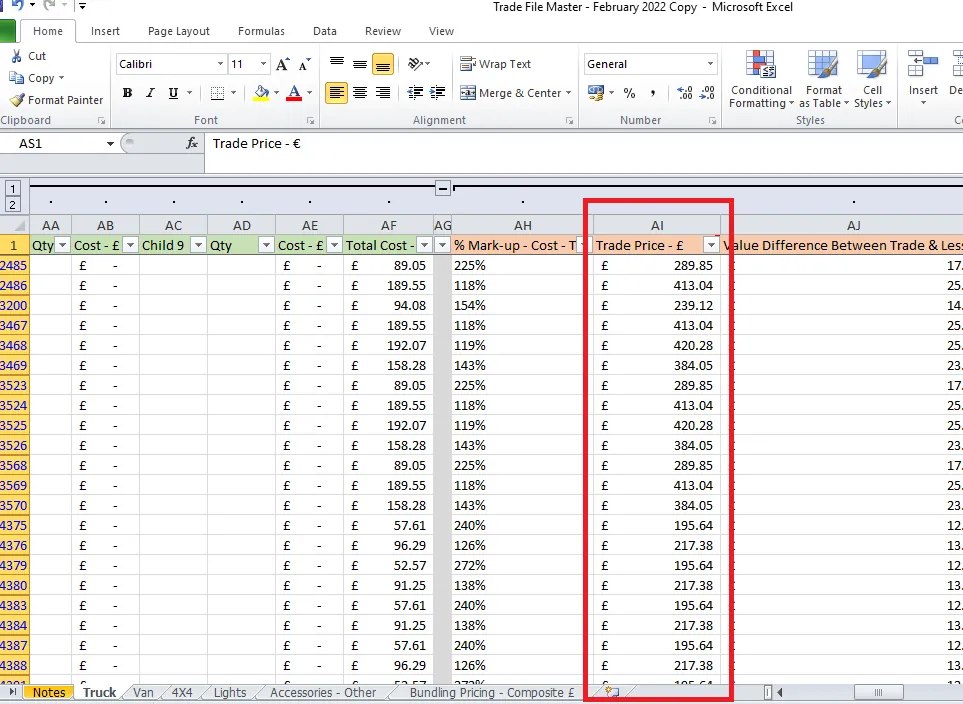This screenshot has height=704, width=963.
Task: Open filter on Trade Price - £ header
Action: (711, 245)
